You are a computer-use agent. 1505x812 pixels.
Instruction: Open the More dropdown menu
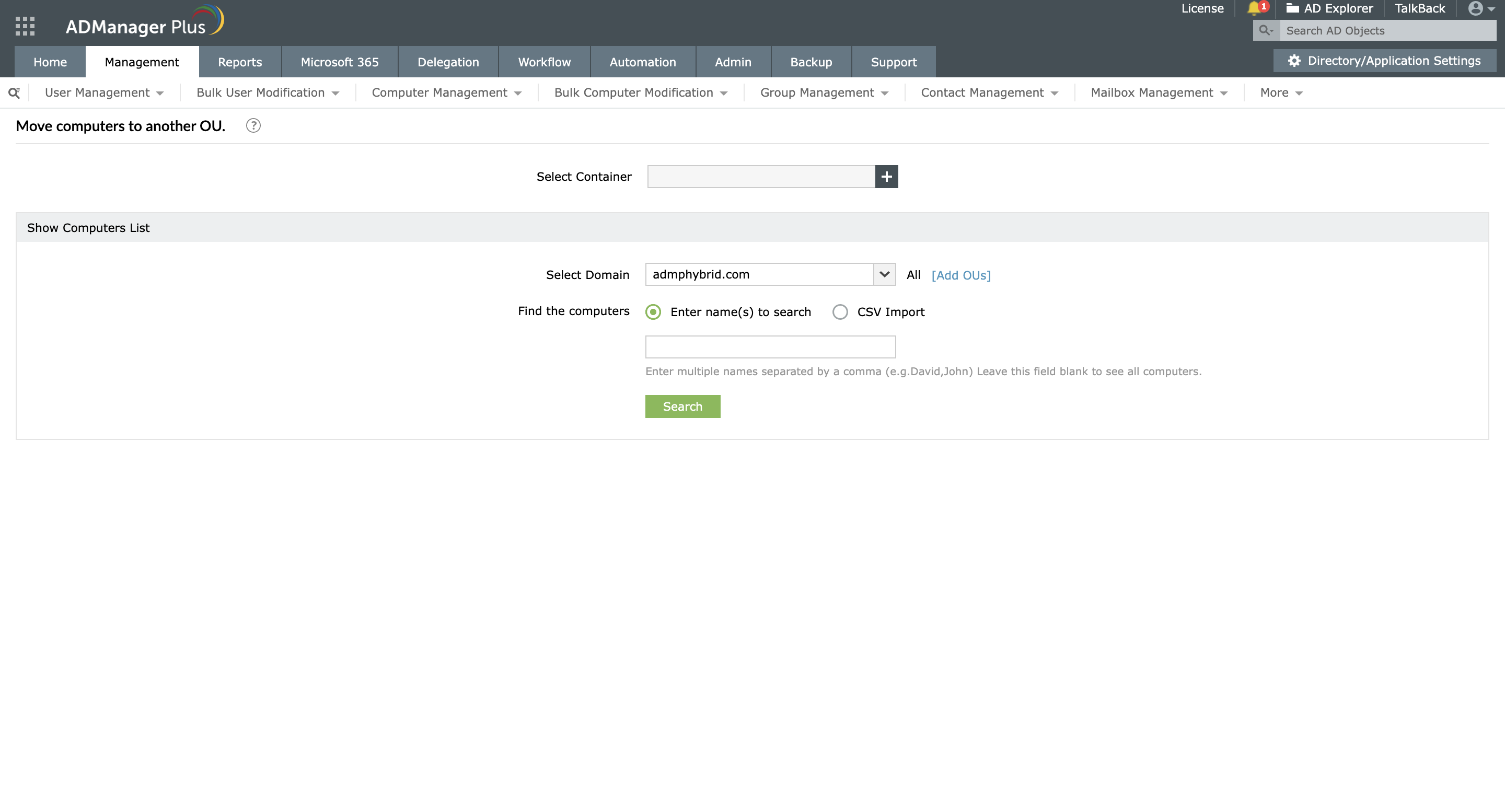[x=1281, y=93]
